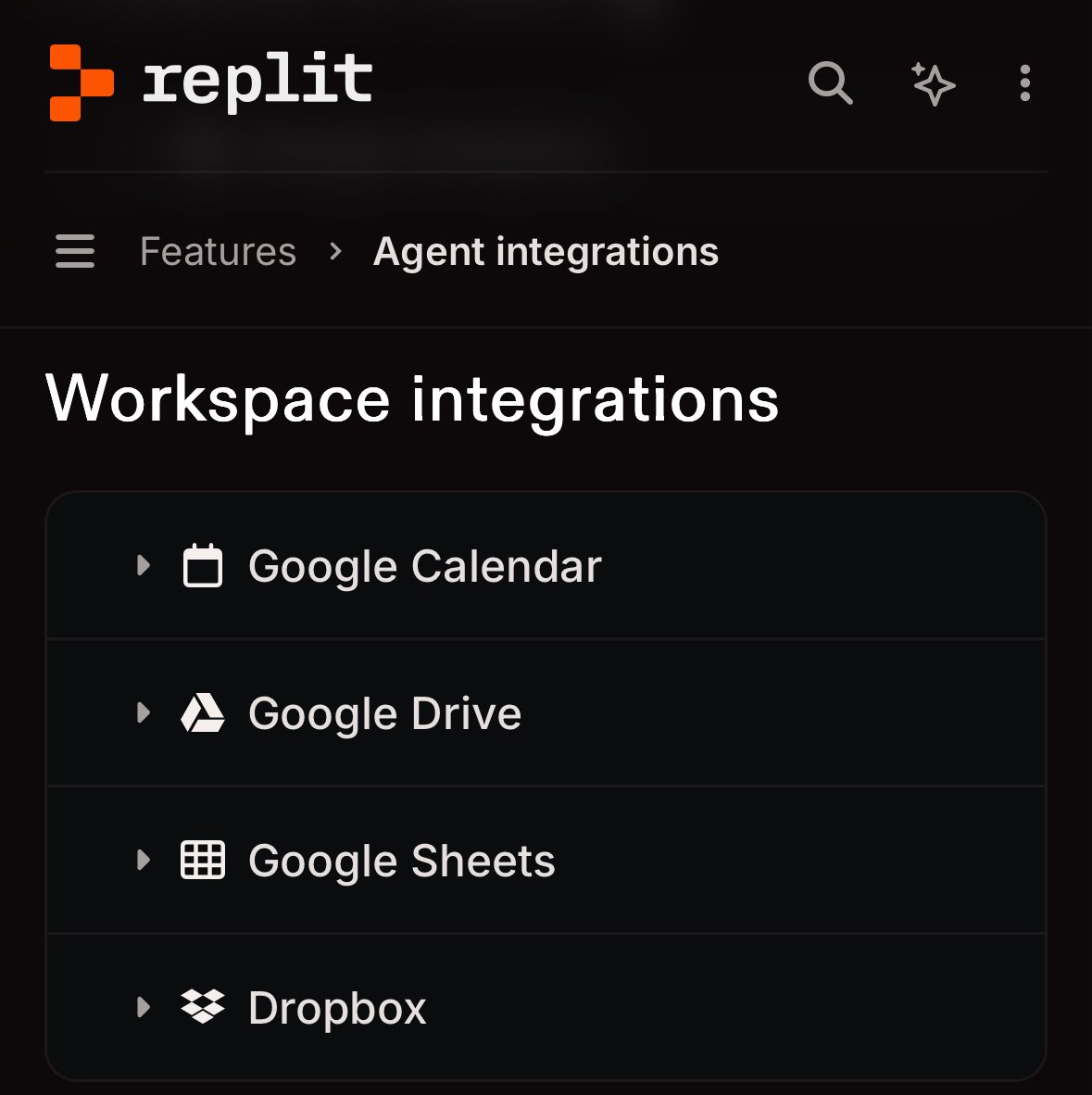This screenshot has width=1092, height=1095.
Task: Click the Agent integrations breadcrumb
Action: point(546,251)
